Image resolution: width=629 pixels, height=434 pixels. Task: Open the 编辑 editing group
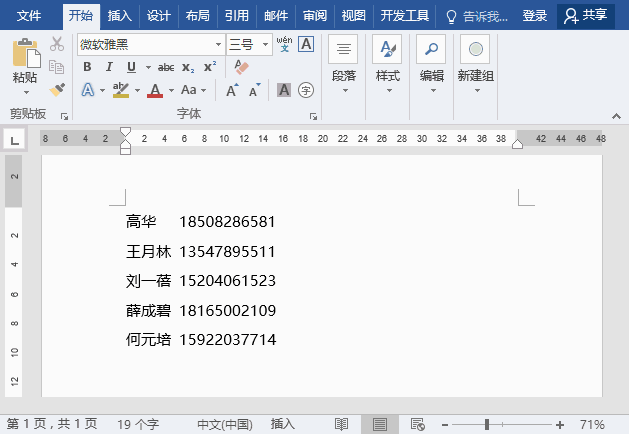tap(432, 65)
